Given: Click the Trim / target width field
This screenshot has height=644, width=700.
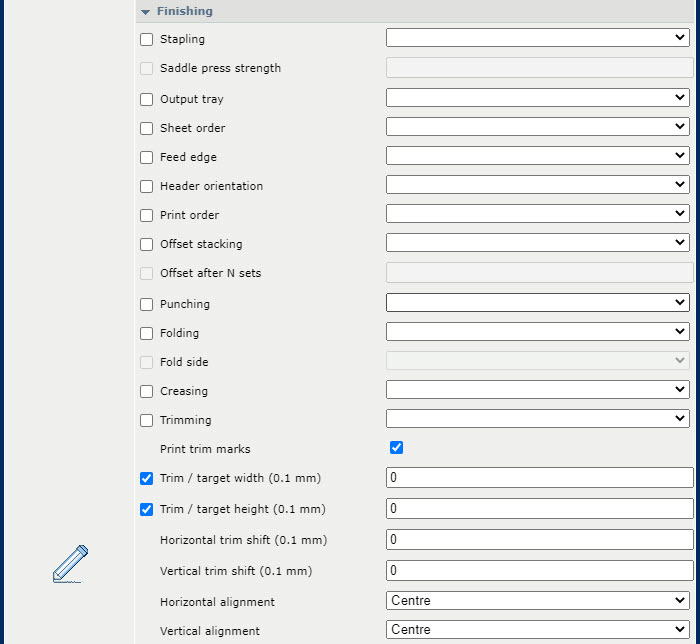Looking at the screenshot, I should [x=538, y=478].
